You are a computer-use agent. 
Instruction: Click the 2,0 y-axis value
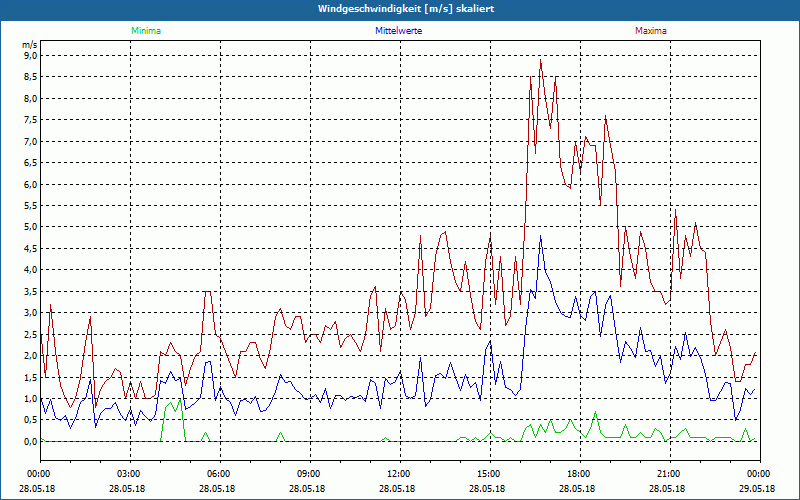click(x=32, y=356)
